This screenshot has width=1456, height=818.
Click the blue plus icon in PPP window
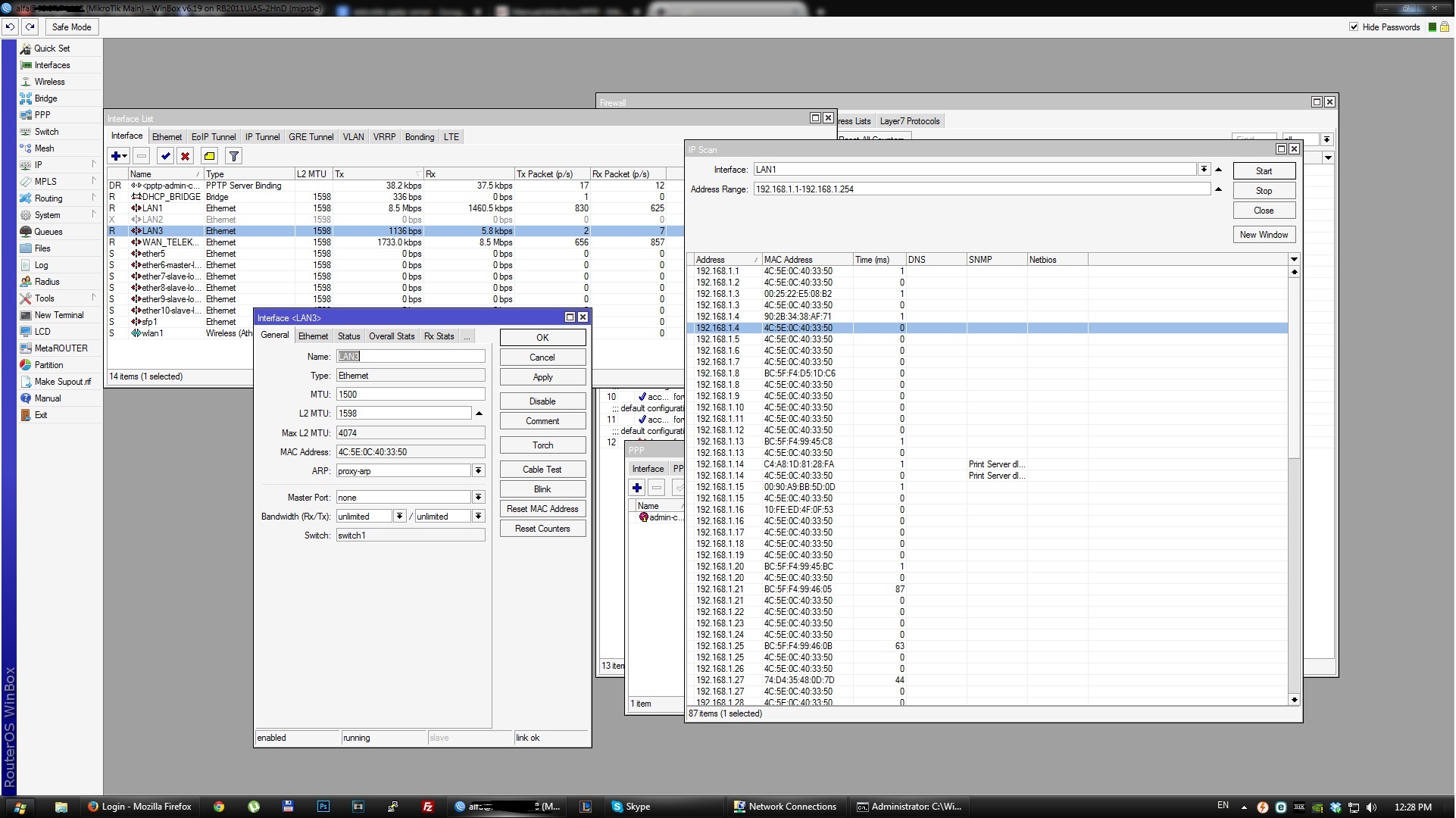[636, 488]
